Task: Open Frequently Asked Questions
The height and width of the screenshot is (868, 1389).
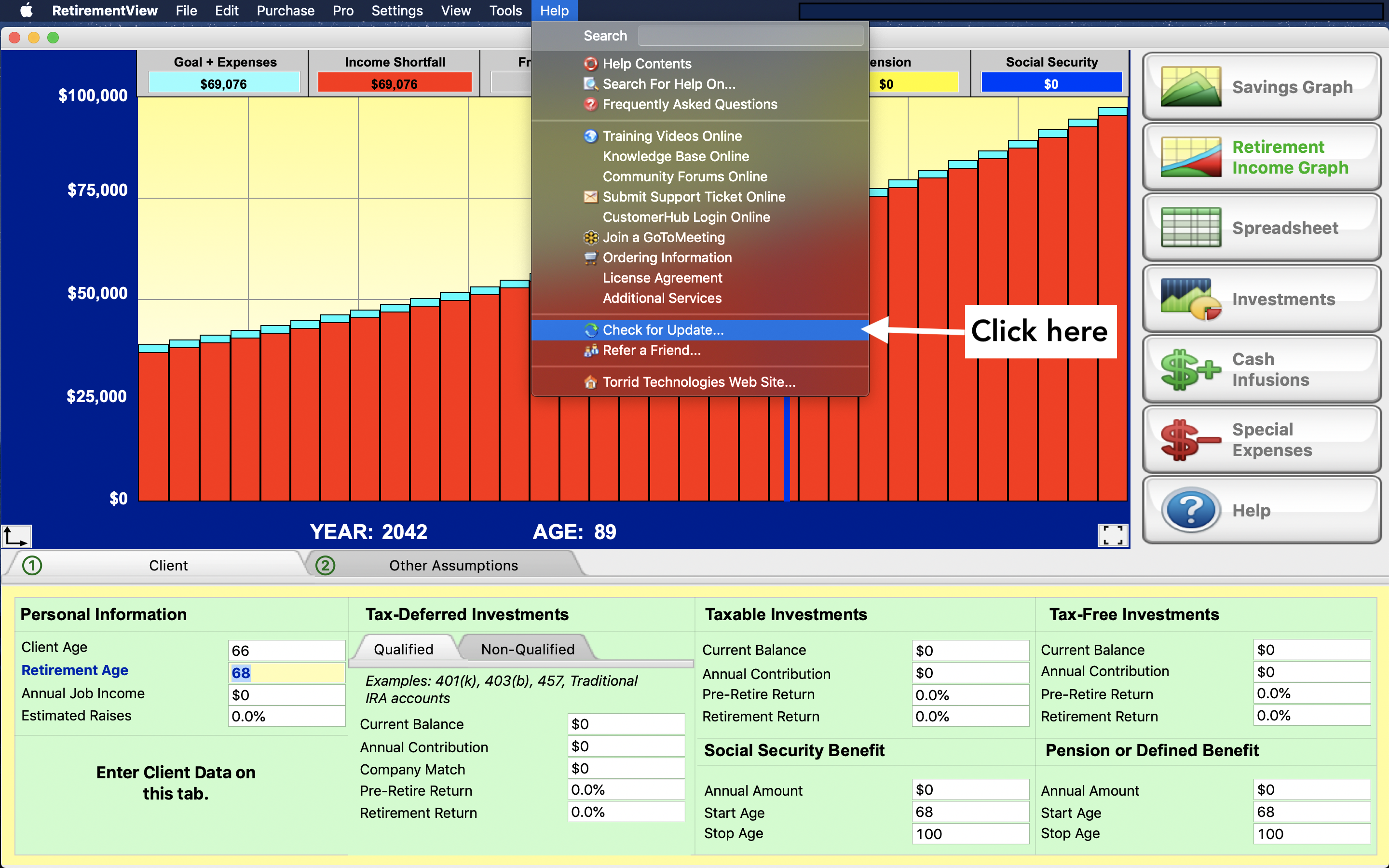Action: tap(700, 104)
